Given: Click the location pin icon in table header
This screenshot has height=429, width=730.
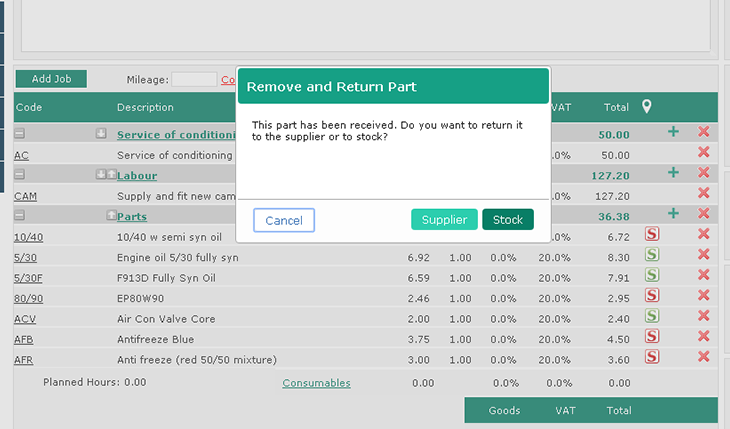Looking at the screenshot, I should [x=647, y=106].
